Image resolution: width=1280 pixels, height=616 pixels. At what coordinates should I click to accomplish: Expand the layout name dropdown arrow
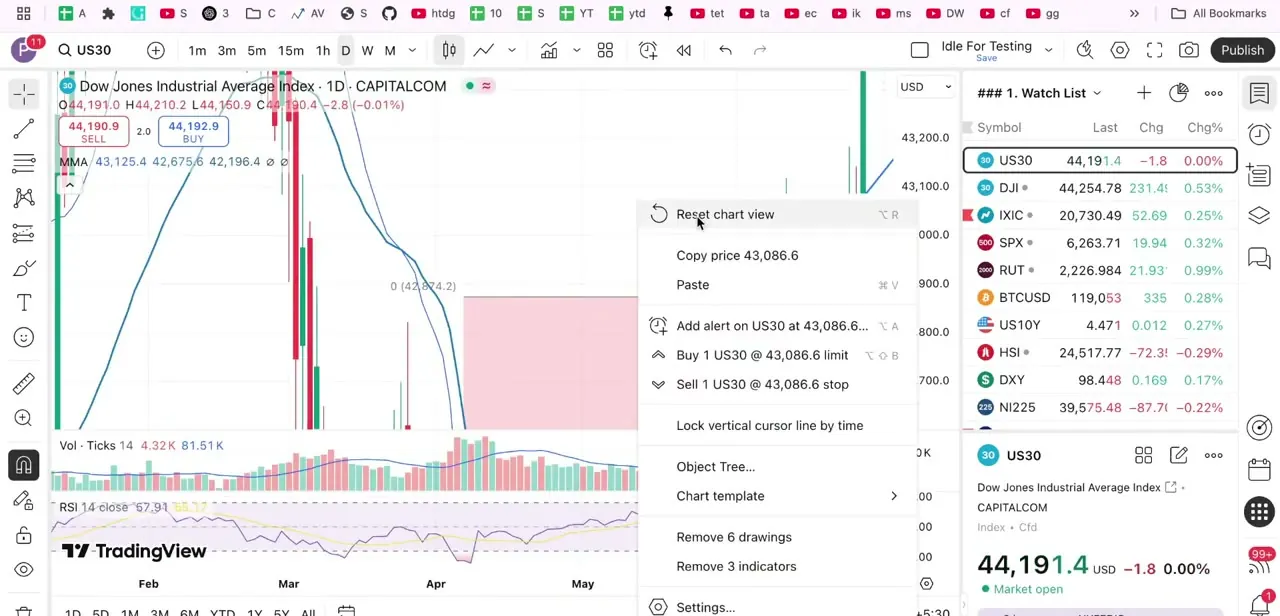click(x=1048, y=50)
